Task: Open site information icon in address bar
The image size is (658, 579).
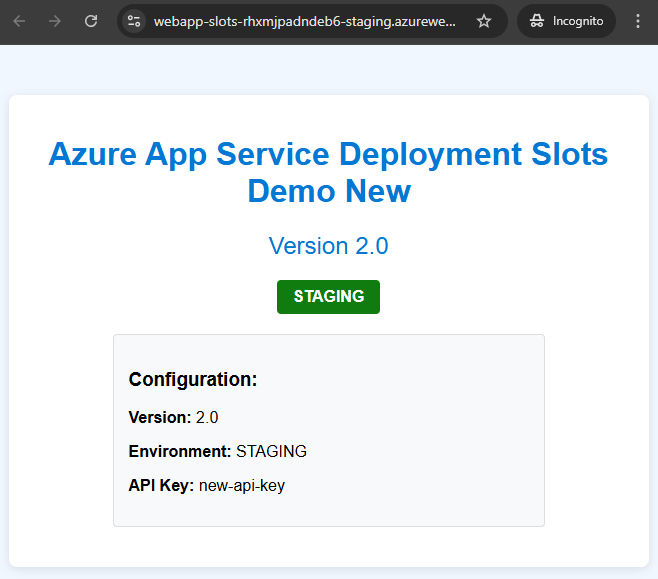Action: pyautogui.click(x=134, y=21)
